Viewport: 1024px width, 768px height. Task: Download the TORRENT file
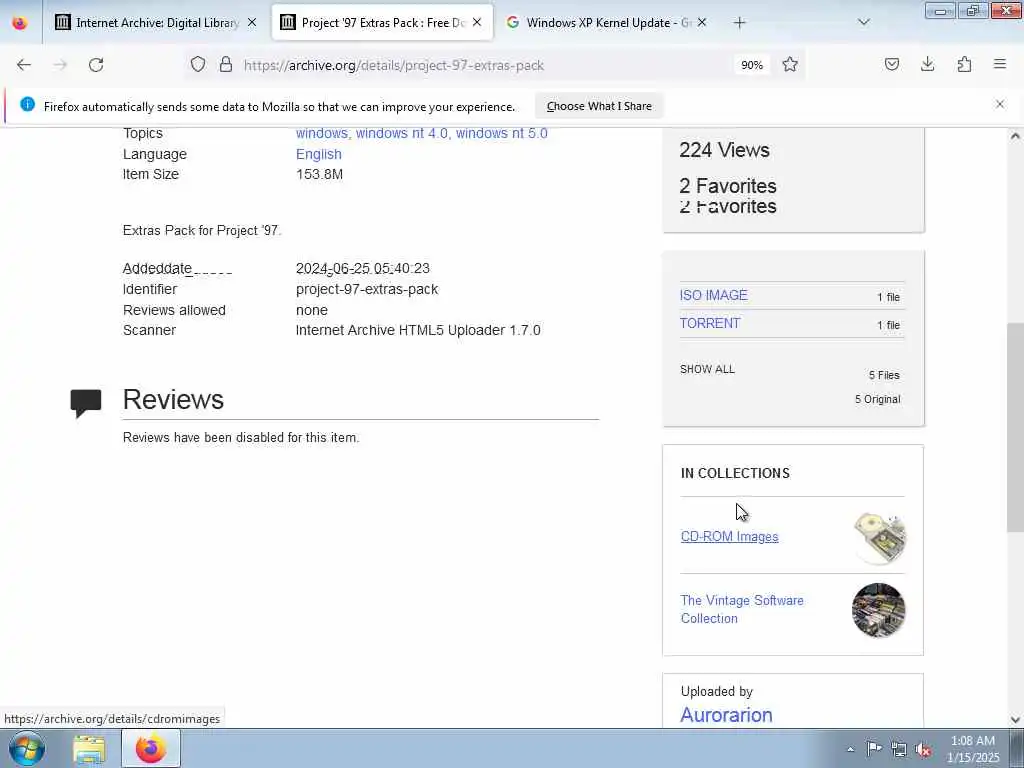pyautogui.click(x=710, y=323)
